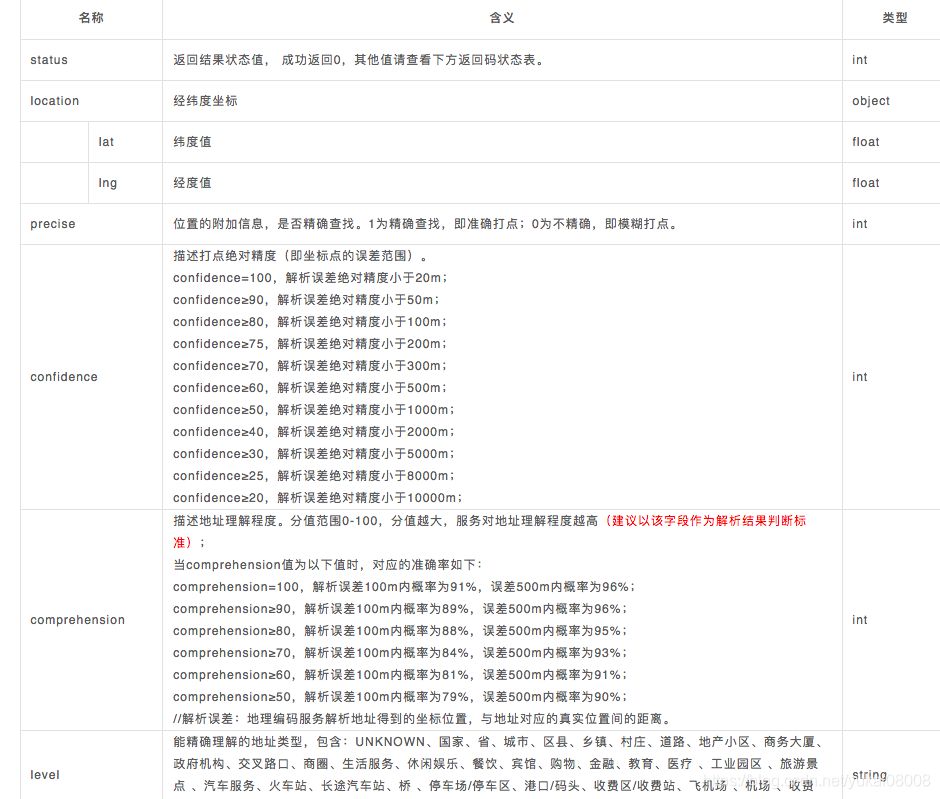The height and width of the screenshot is (799, 940).
Task: Click the confidence≥70 line
Action: point(310,366)
